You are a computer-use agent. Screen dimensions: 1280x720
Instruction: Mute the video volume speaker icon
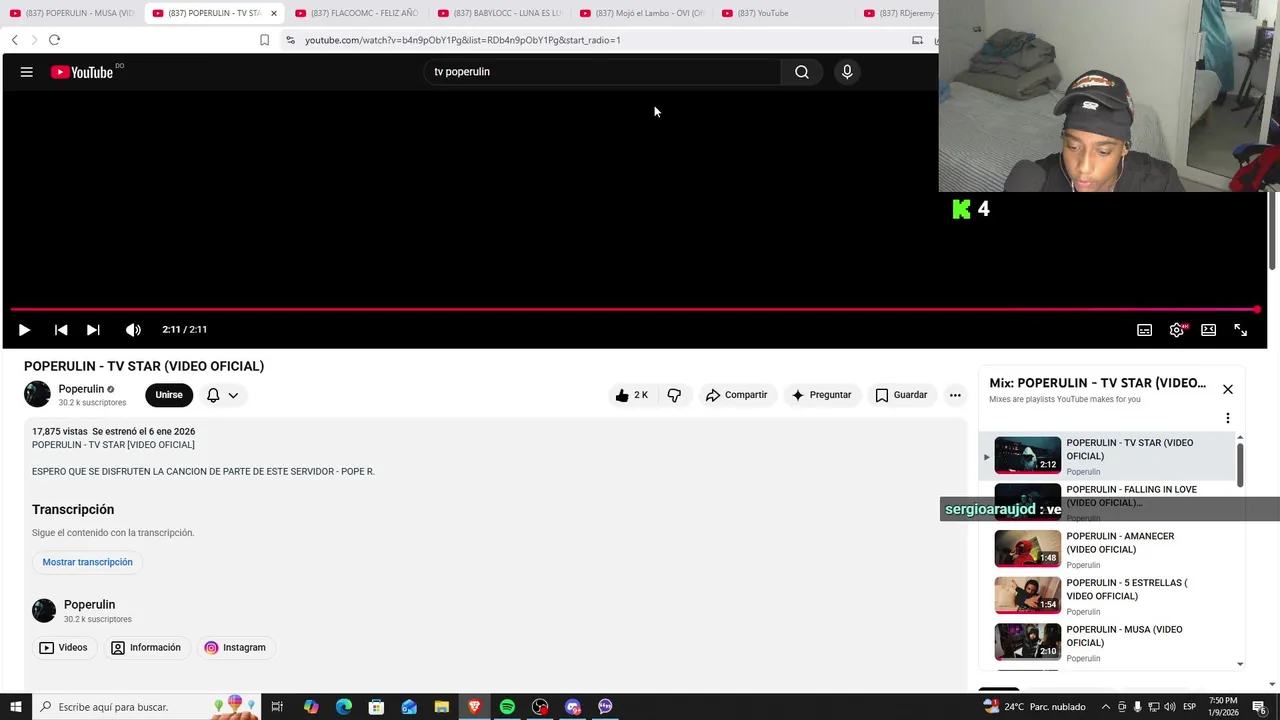click(x=133, y=330)
